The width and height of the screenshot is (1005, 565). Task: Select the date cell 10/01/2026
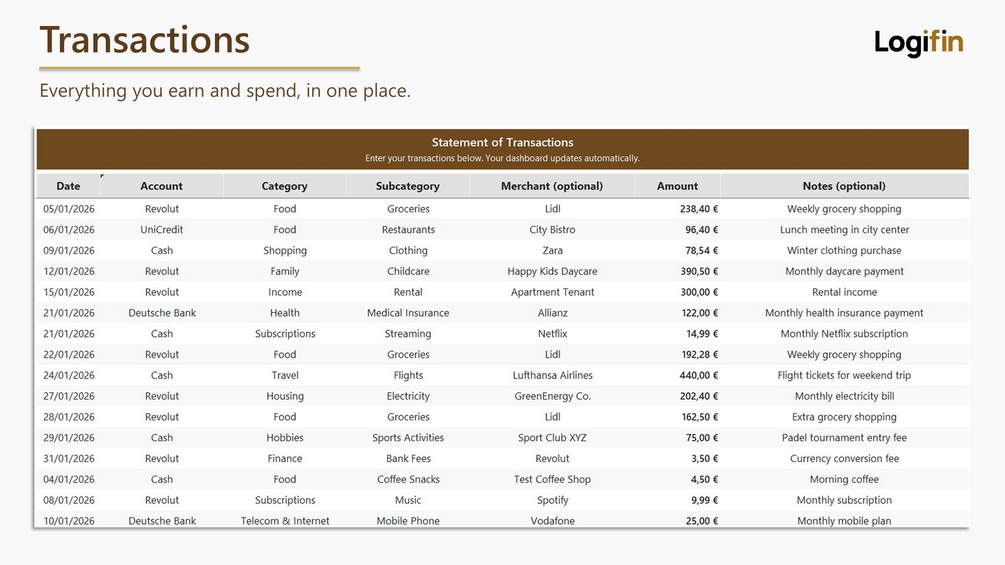69,520
